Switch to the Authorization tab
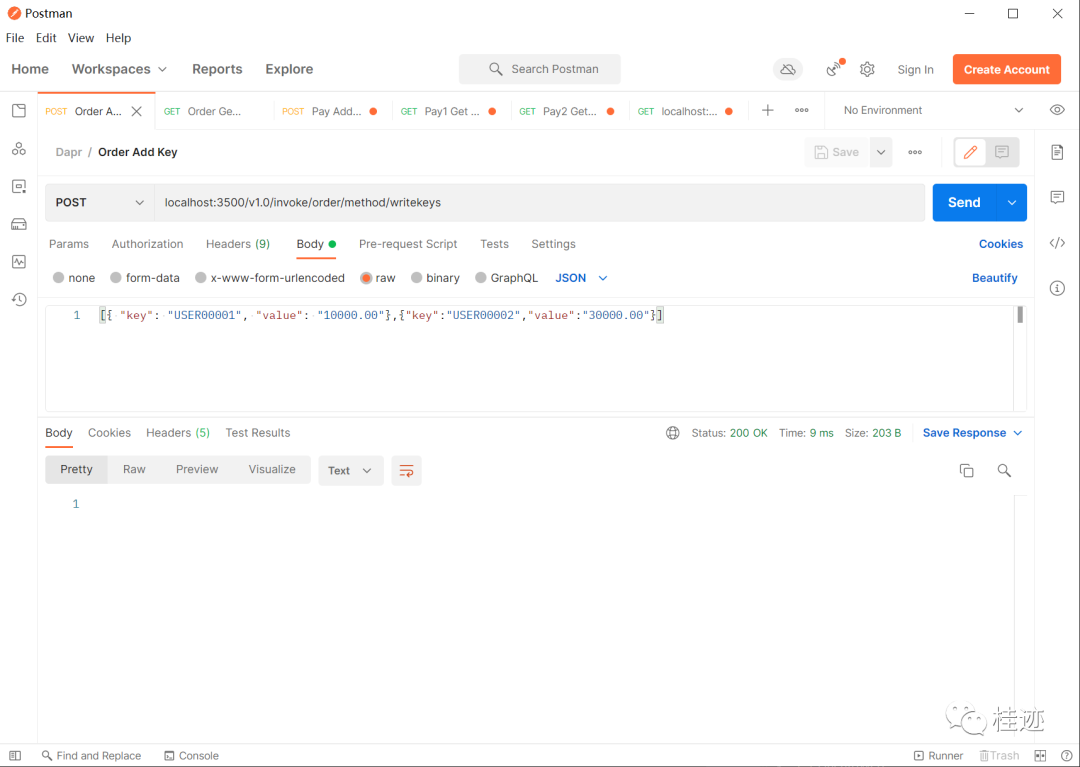 147,244
